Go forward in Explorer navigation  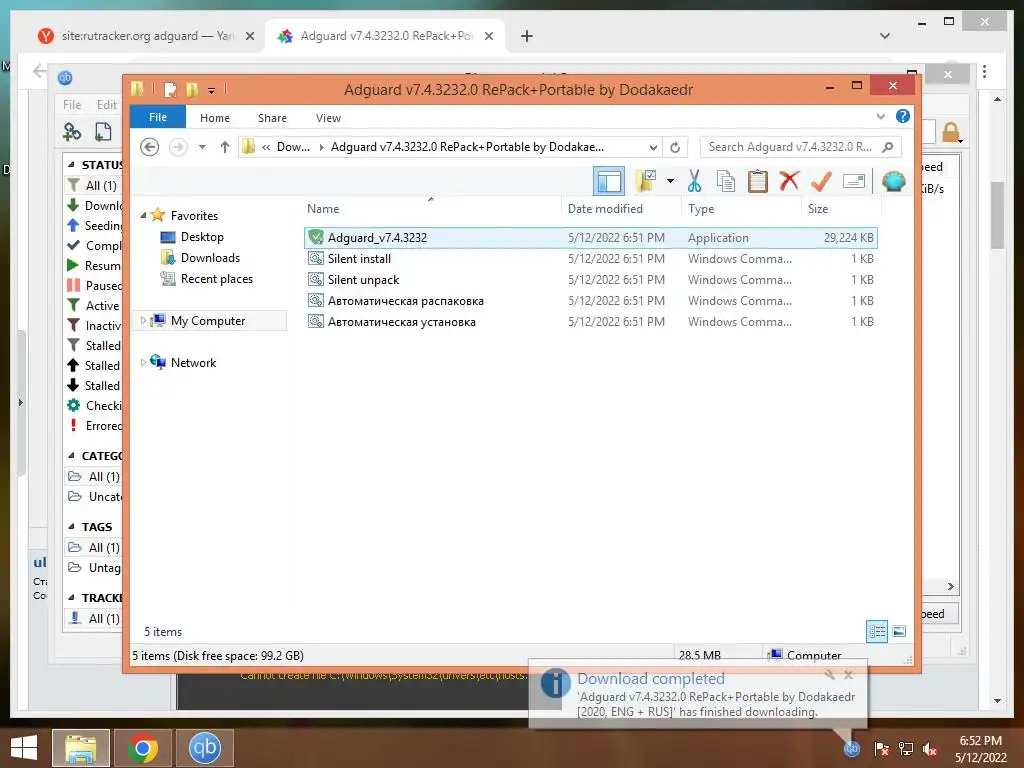coord(178,147)
